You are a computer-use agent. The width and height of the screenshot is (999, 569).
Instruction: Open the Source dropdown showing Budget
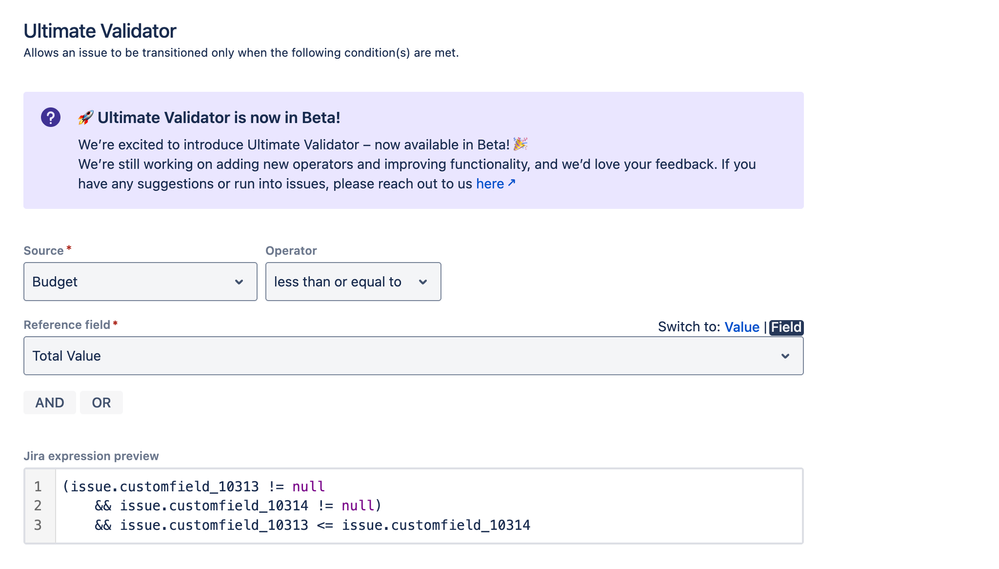[130, 282]
